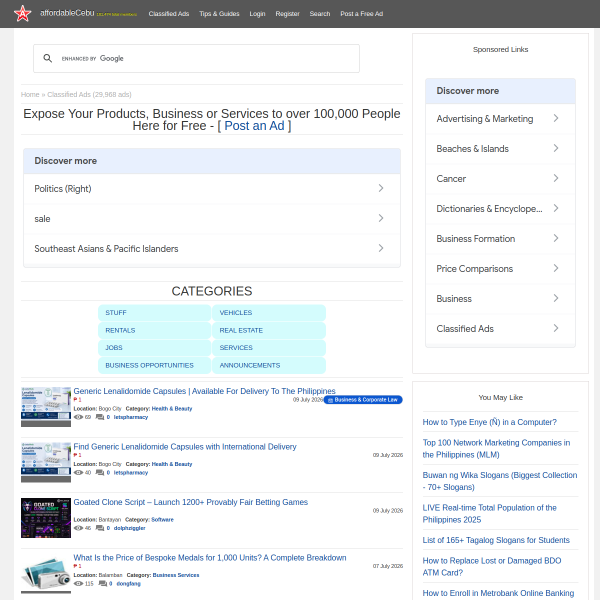Click the peso price icon on Bespoke Medals ad
Viewport: 600px width, 600px height.
pyautogui.click(x=77, y=566)
